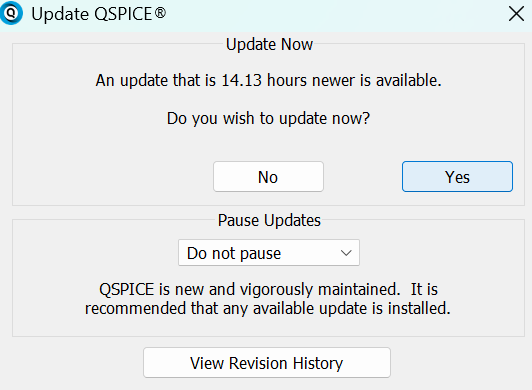Click the 14.13 hours newer message text
Image resolution: width=532 pixels, height=390 pixels.
tap(268, 80)
